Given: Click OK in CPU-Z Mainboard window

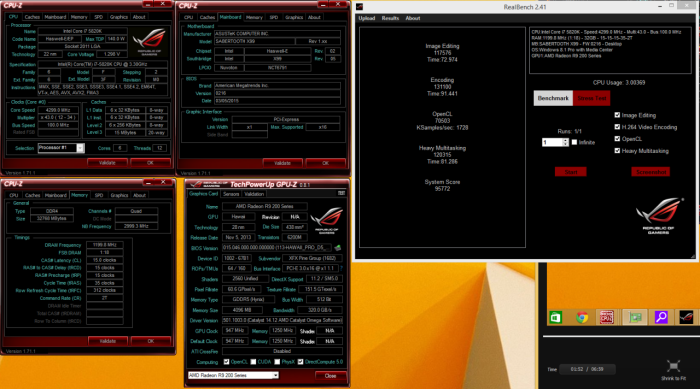Looking at the screenshot, I should pos(325,163).
